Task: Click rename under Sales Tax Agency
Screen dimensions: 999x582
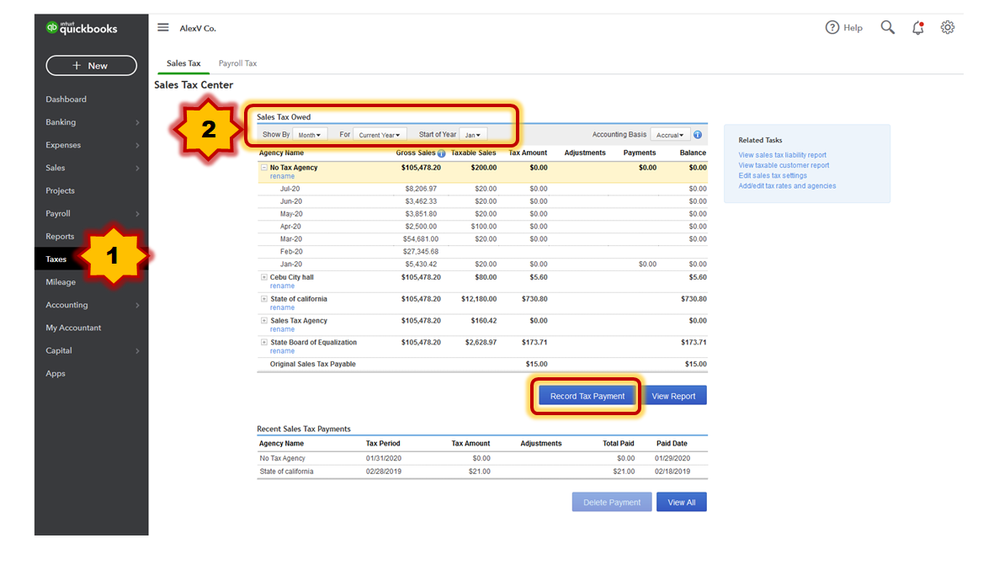Action: (x=282, y=330)
